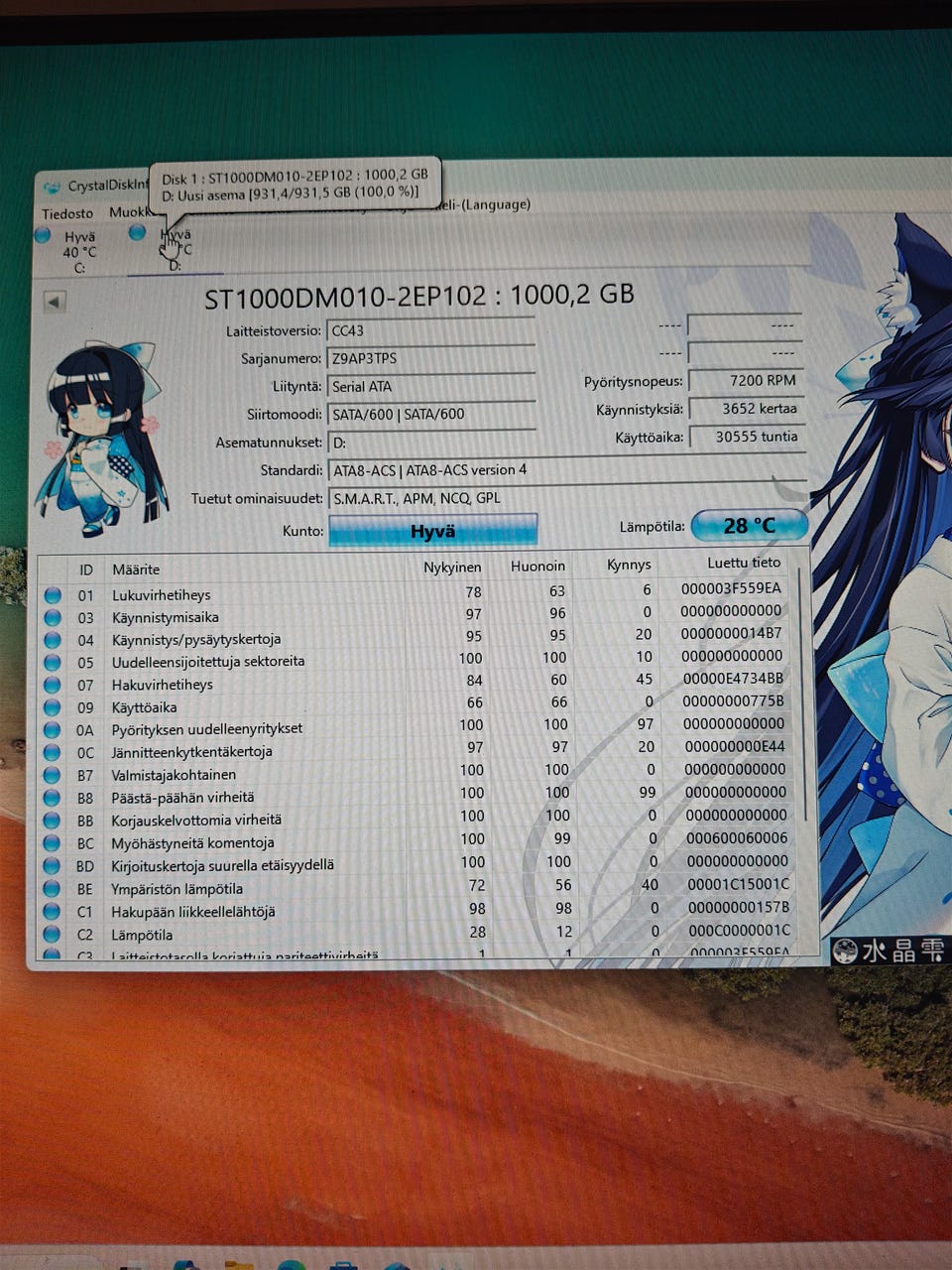Open the Language menu
Image resolution: width=952 pixels, height=1270 pixels.
point(486,204)
